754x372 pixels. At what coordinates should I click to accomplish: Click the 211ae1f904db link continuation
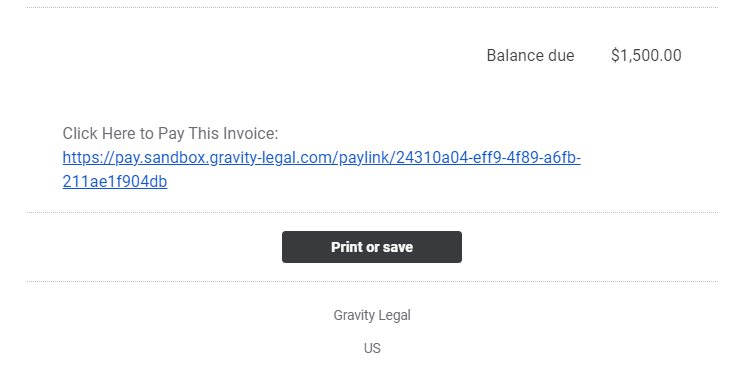(x=115, y=182)
